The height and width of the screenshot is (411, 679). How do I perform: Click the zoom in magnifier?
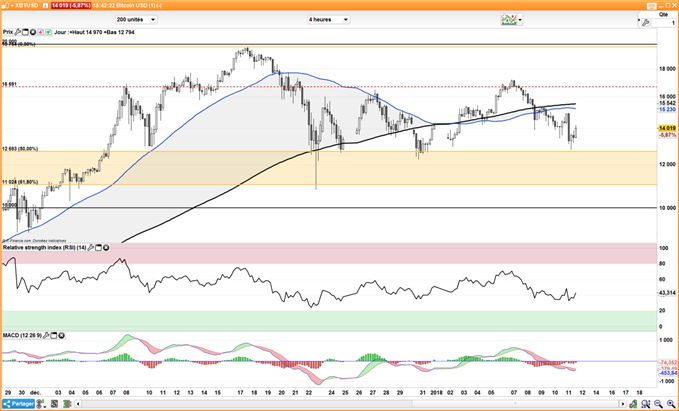tap(671, 404)
